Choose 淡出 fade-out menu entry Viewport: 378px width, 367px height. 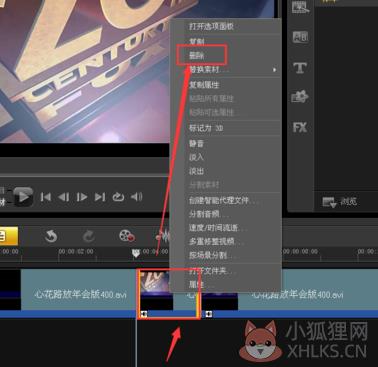tap(196, 171)
